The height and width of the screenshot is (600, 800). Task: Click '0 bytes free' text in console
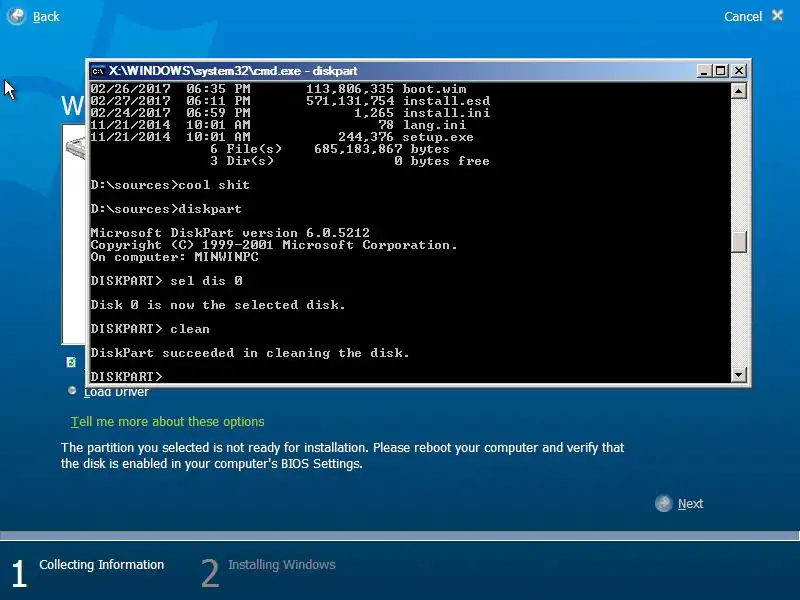(442, 161)
